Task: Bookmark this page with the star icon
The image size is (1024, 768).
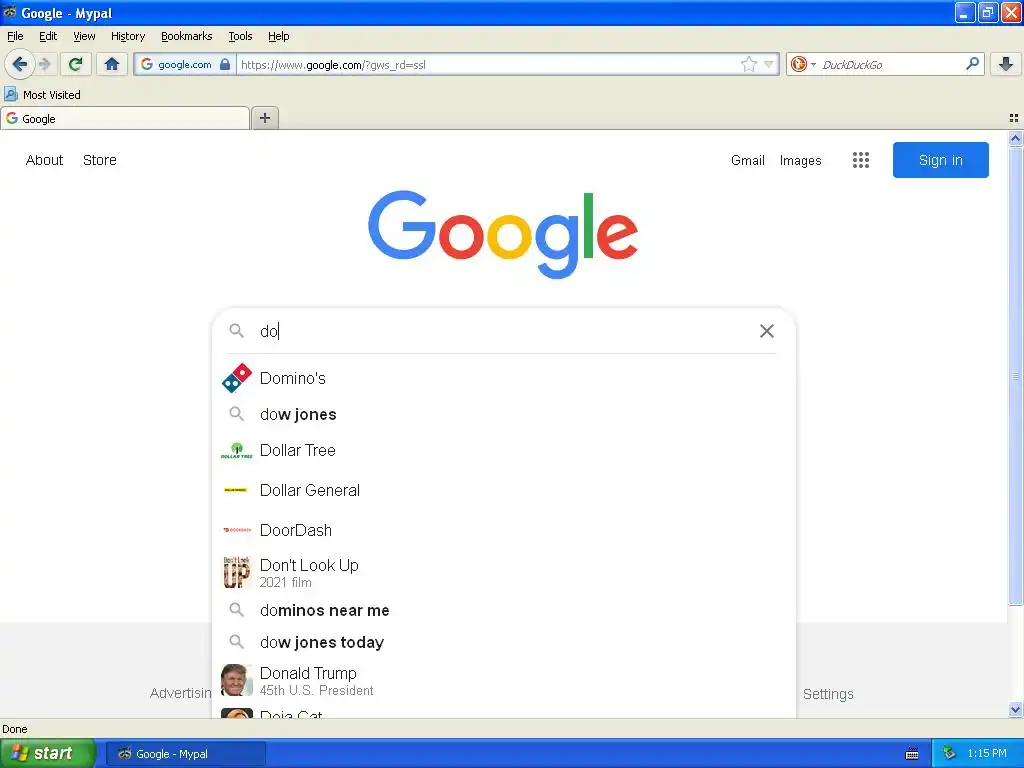Action: 748,64
